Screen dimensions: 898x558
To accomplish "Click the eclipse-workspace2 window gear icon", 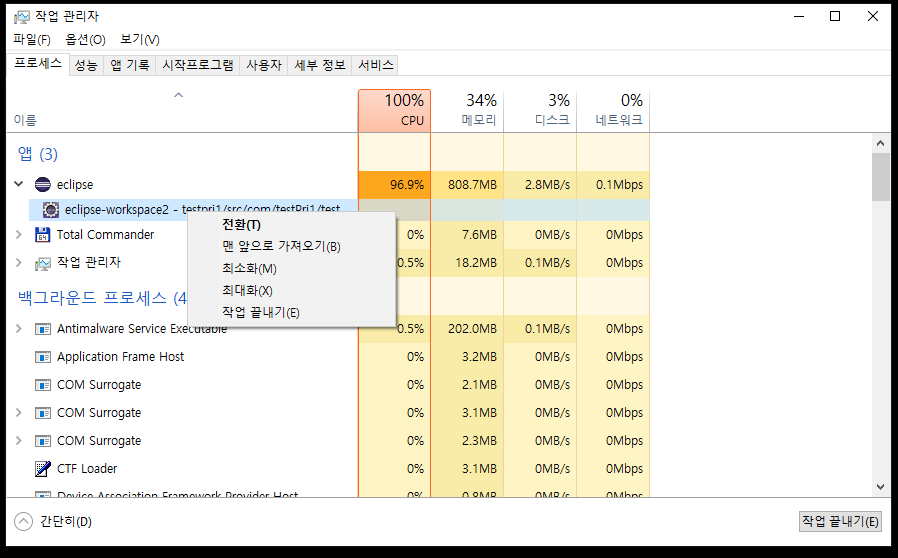I will click(50, 210).
